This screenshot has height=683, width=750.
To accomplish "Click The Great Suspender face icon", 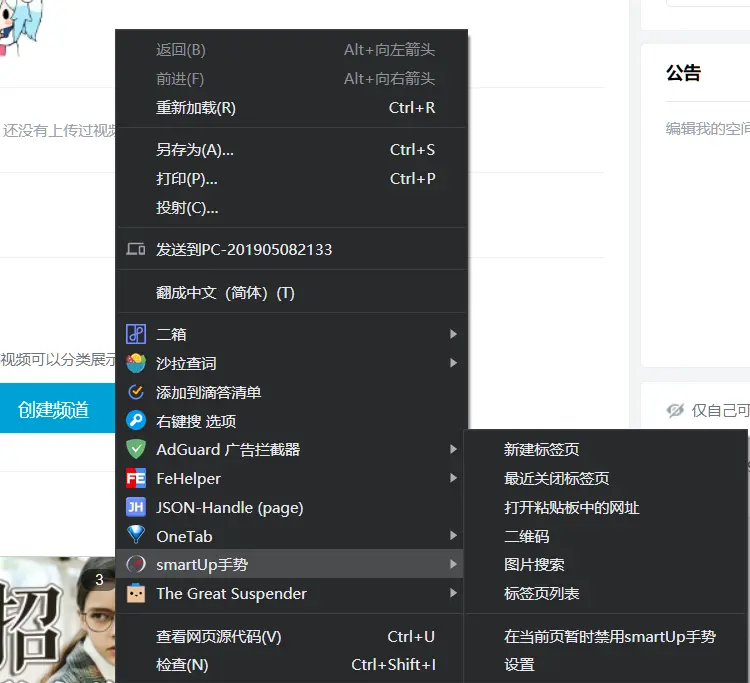I will (136, 593).
